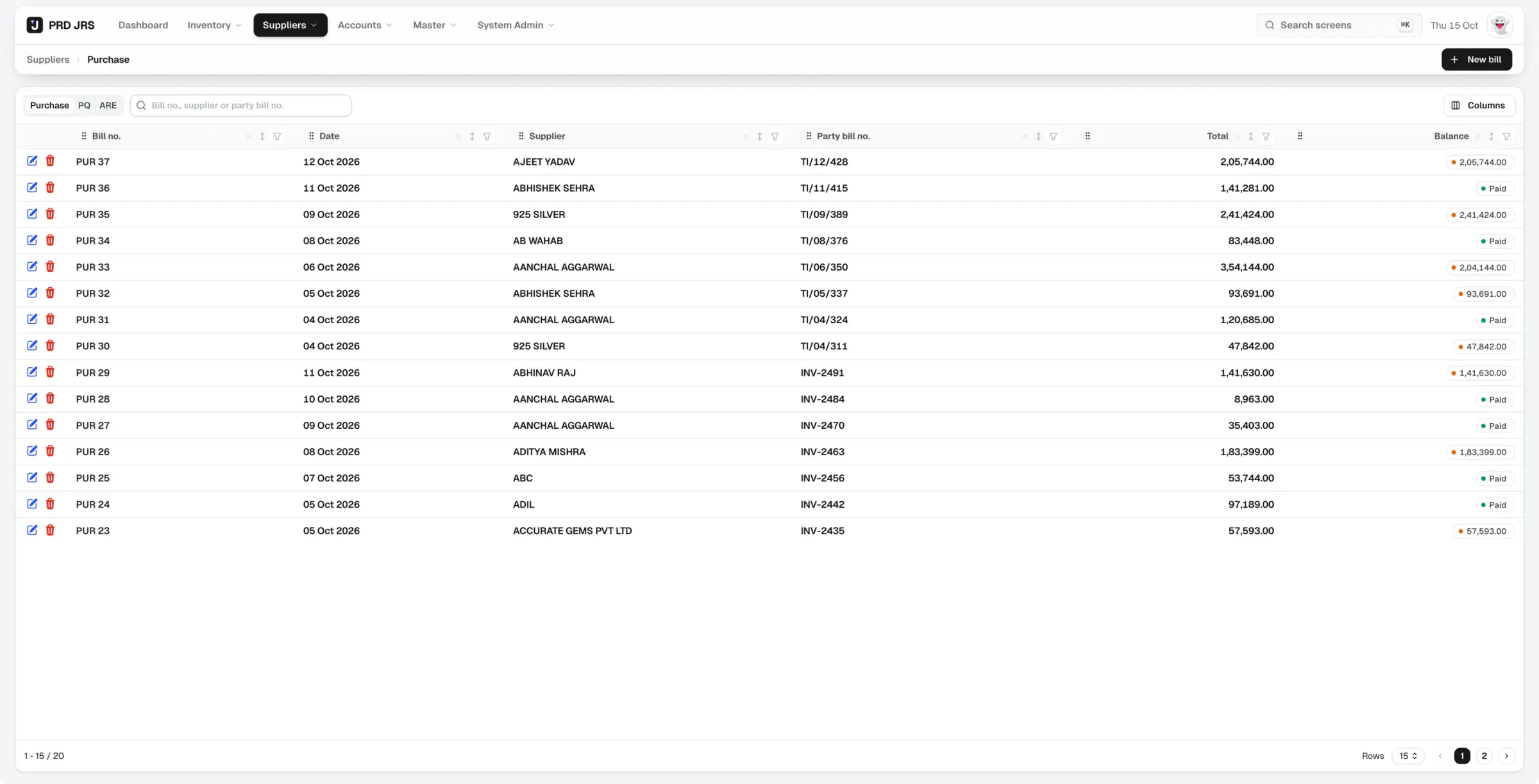Delete bill PUR 29
The width and height of the screenshot is (1539, 784).
50,372
